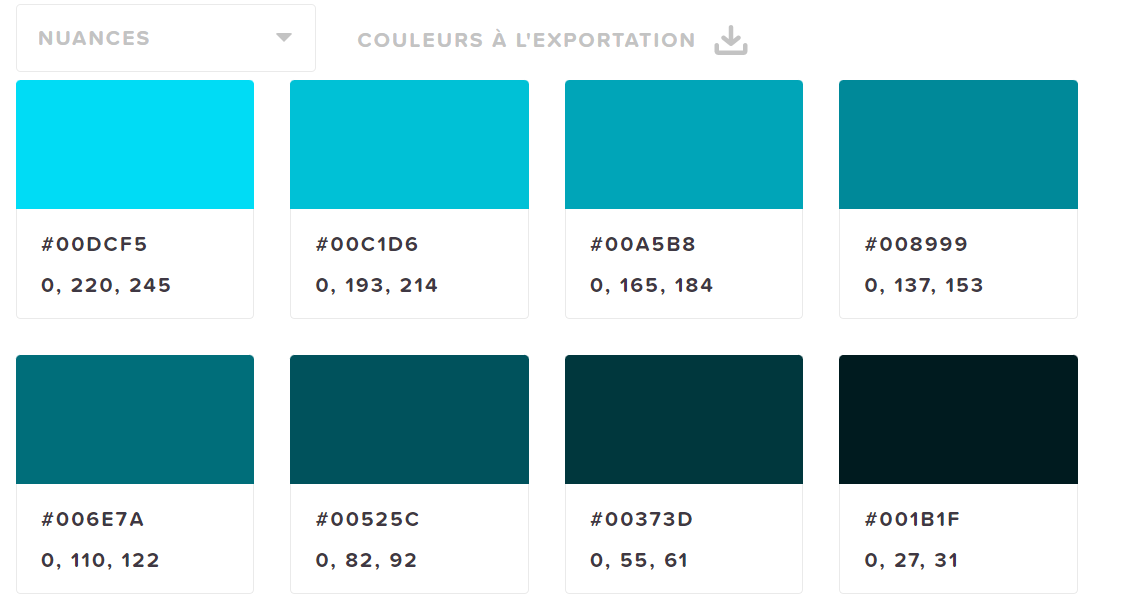
Task: Click the hex code #00A5B8 text
Action: (x=643, y=244)
